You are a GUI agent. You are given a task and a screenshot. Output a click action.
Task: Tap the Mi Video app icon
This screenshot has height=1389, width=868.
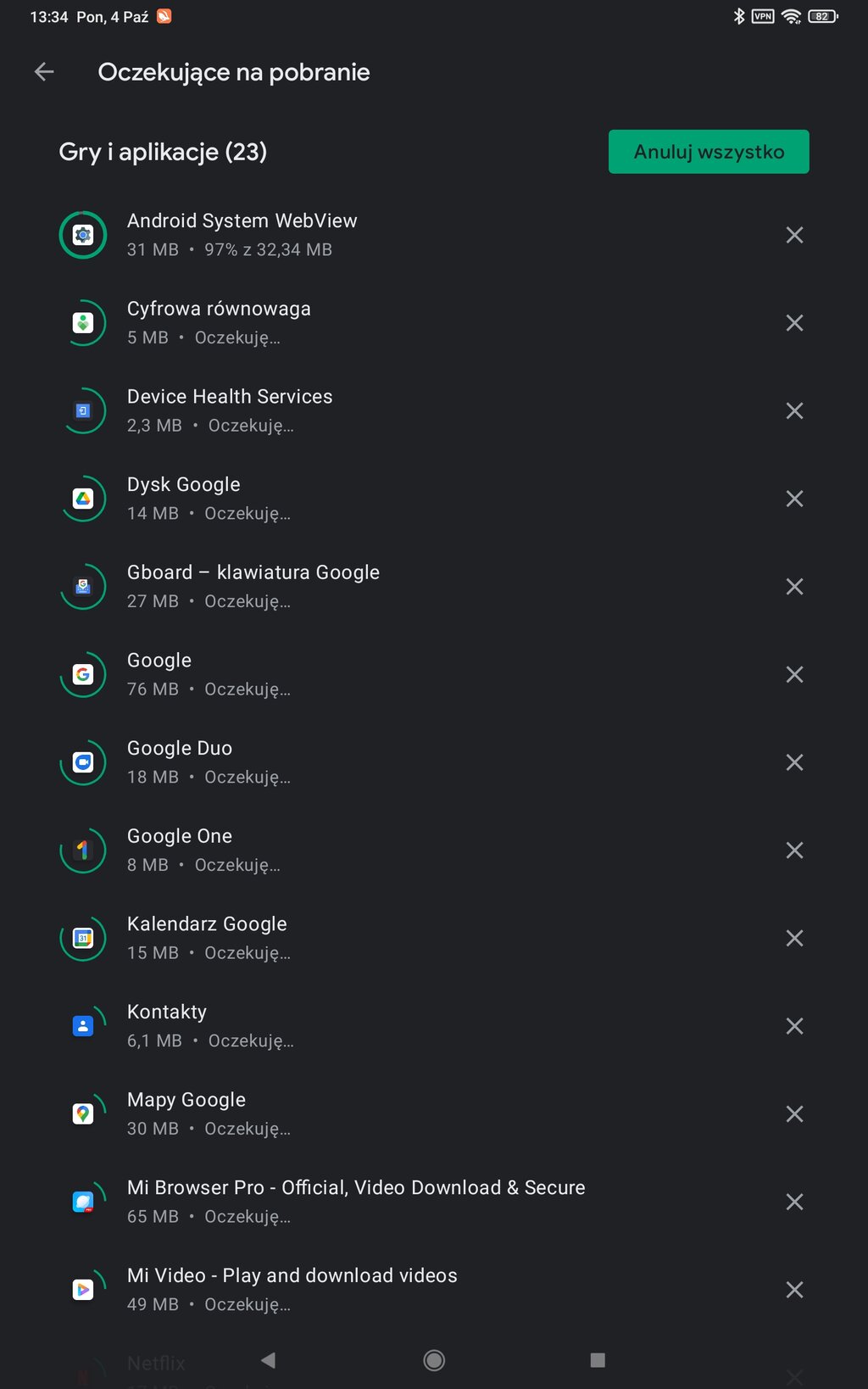(83, 1290)
